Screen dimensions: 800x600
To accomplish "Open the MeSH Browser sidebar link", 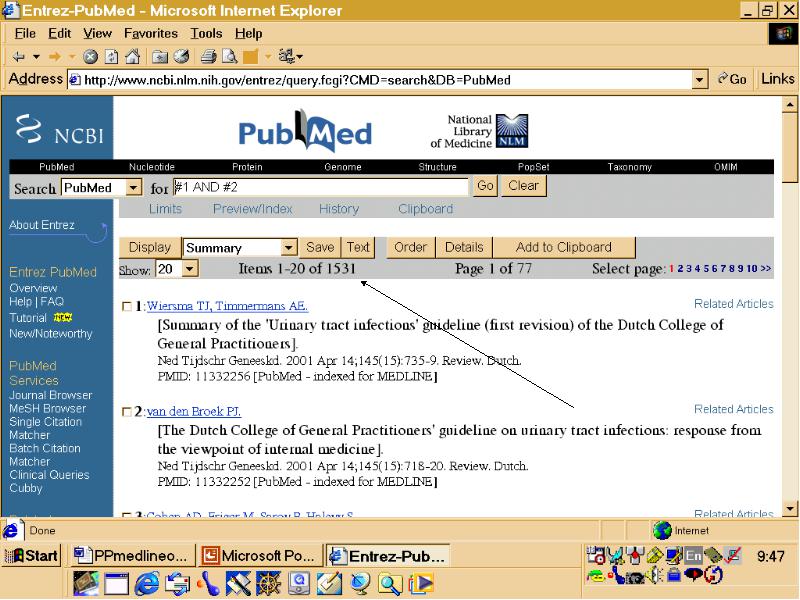I will point(47,409).
